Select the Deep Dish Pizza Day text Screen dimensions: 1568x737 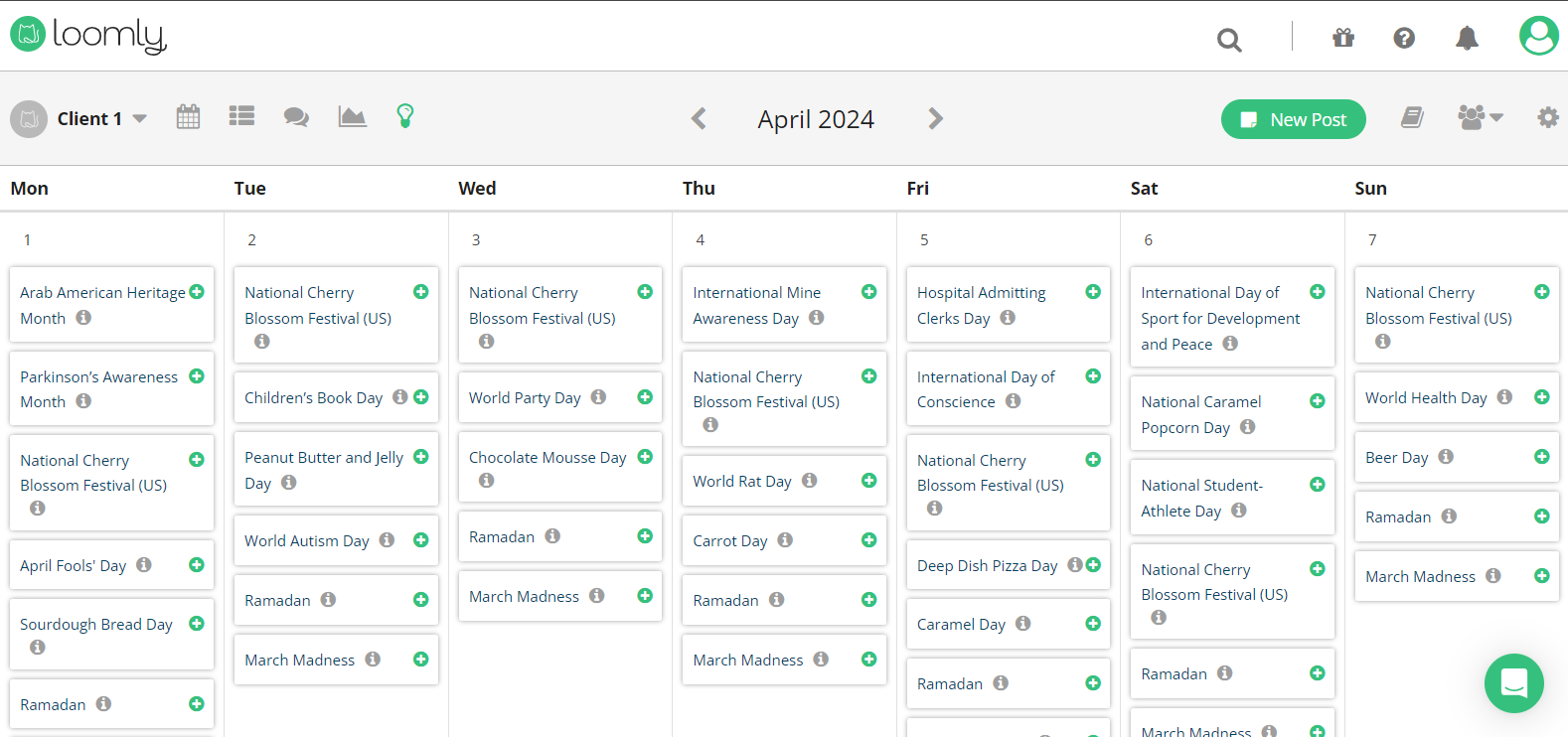[x=987, y=565]
